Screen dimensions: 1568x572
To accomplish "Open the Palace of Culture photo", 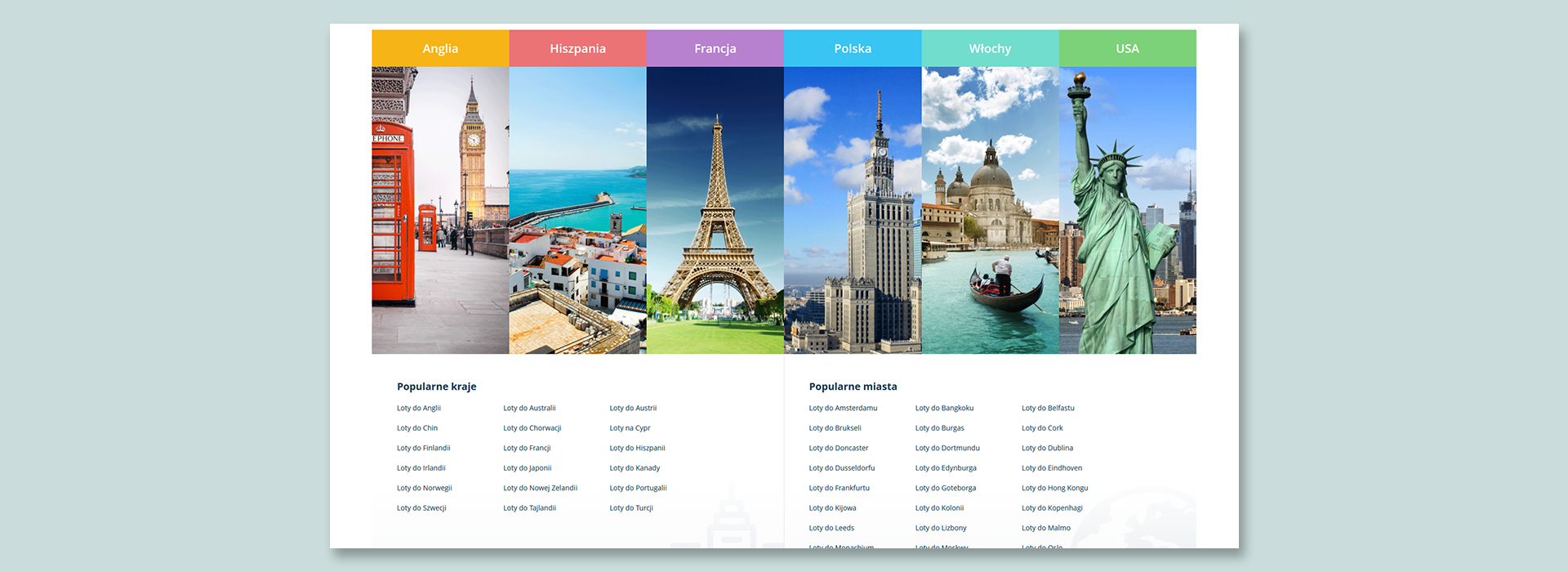I will (853, 210).
